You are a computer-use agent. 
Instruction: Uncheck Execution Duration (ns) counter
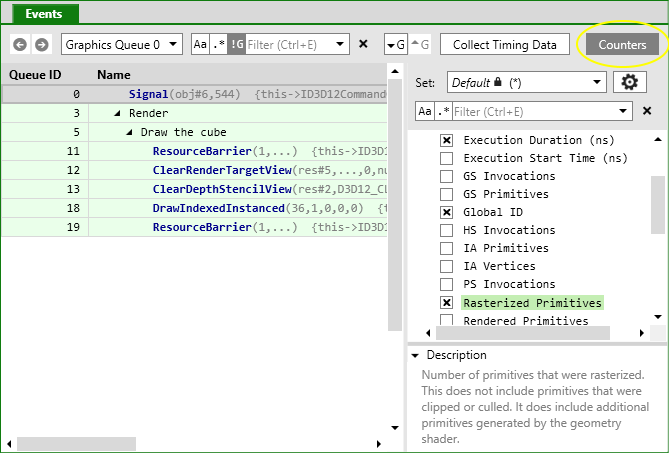(x=447, y=141)
